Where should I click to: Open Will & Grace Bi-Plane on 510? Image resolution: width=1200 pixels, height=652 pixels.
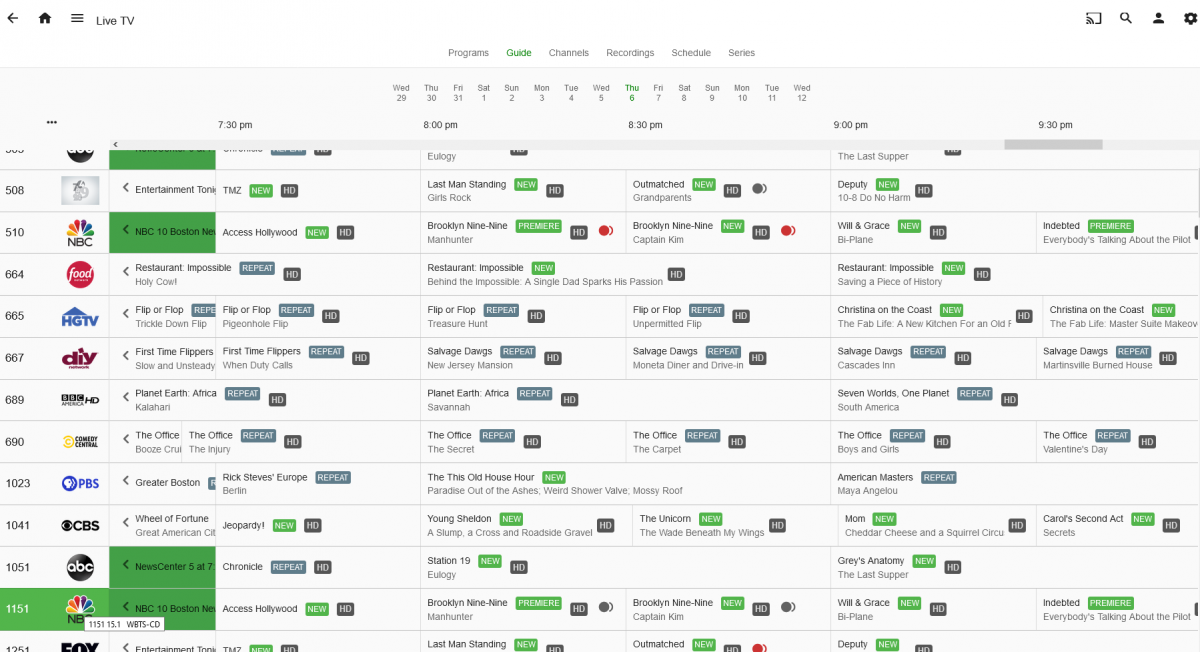[933, 232]
